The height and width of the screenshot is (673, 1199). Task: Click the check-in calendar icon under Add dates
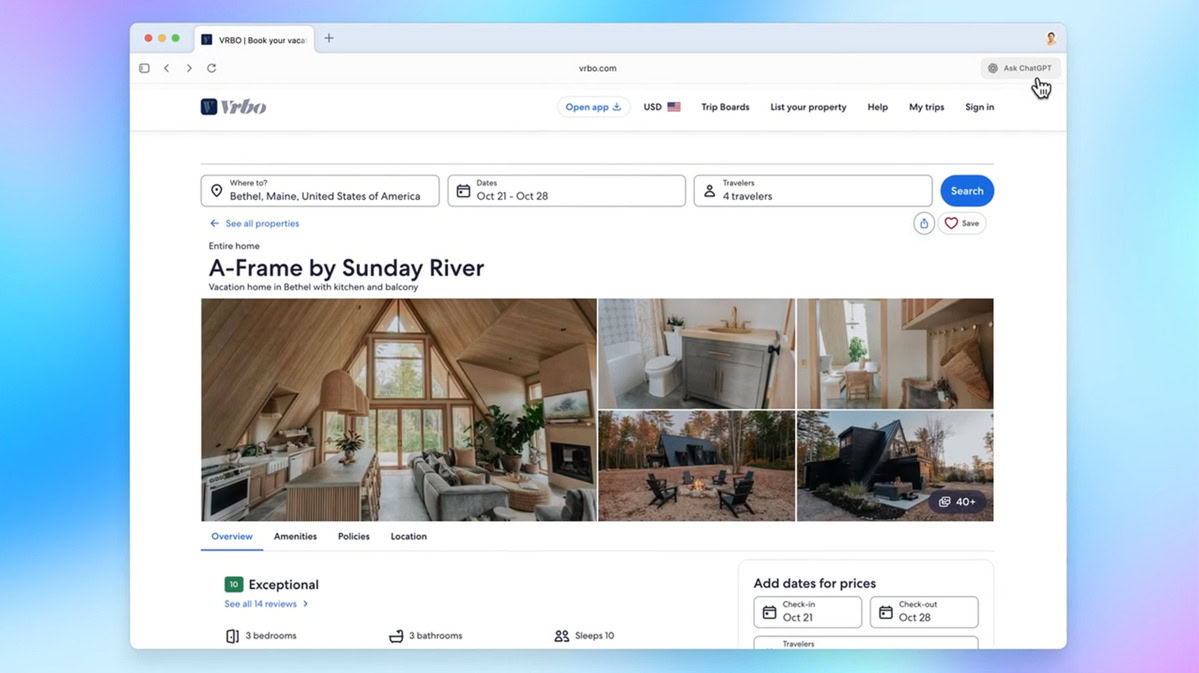coord(768,611)
